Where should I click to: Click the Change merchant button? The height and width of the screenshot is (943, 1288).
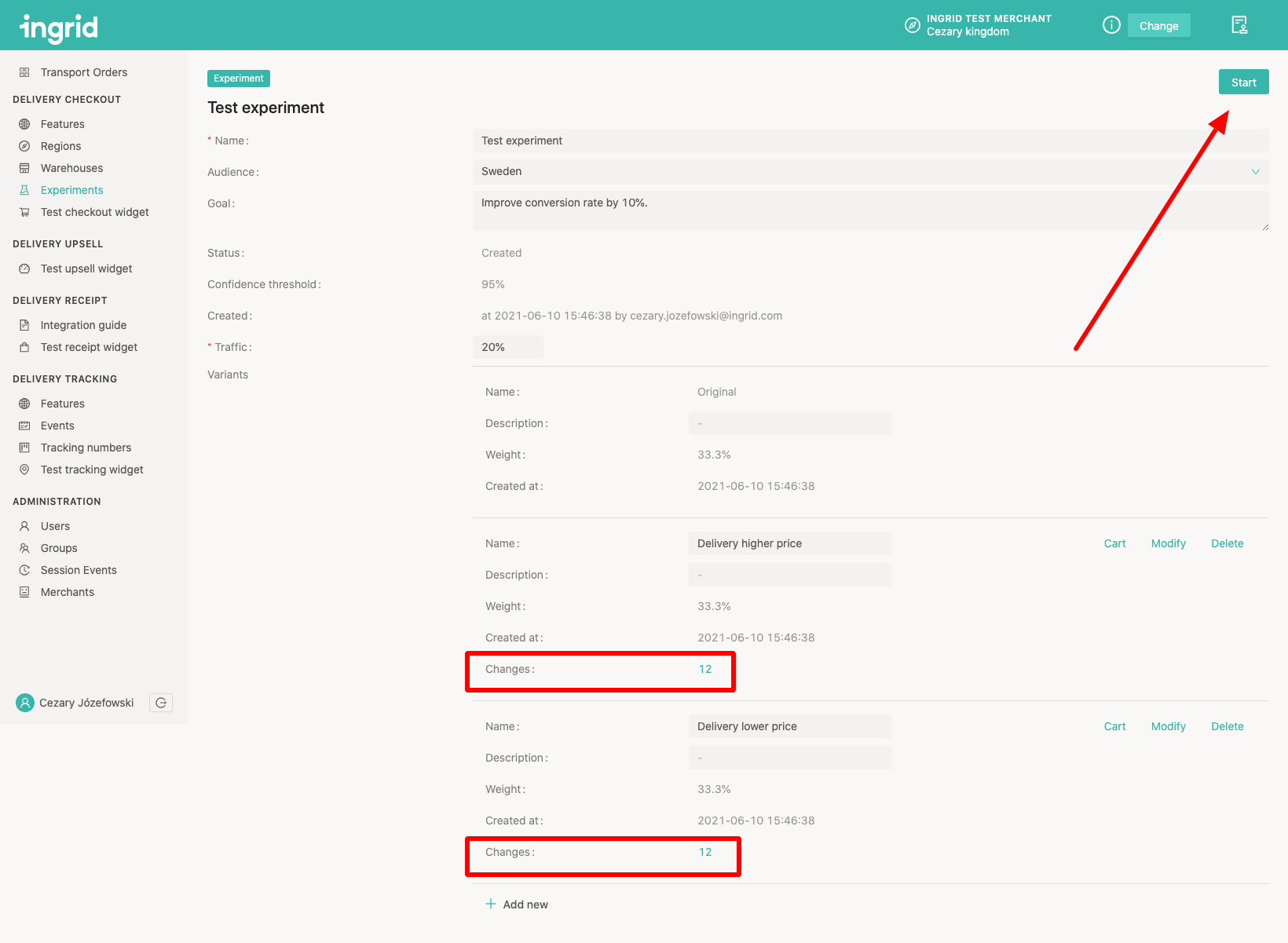point(1158,26)
